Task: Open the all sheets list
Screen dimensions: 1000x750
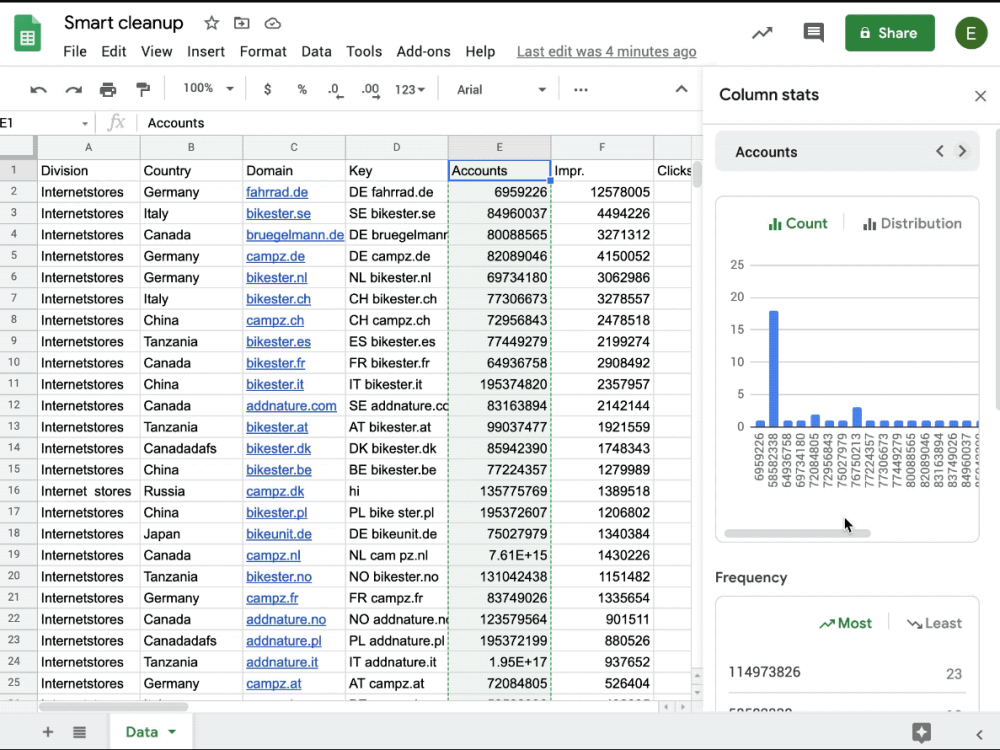Action: (x=79, y=732)
